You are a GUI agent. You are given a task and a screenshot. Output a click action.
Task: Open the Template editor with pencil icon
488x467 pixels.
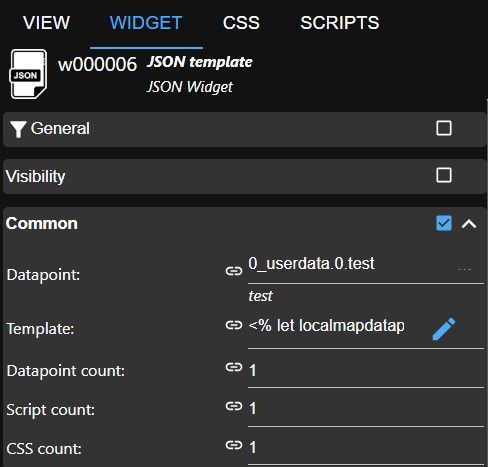(444, 329)
